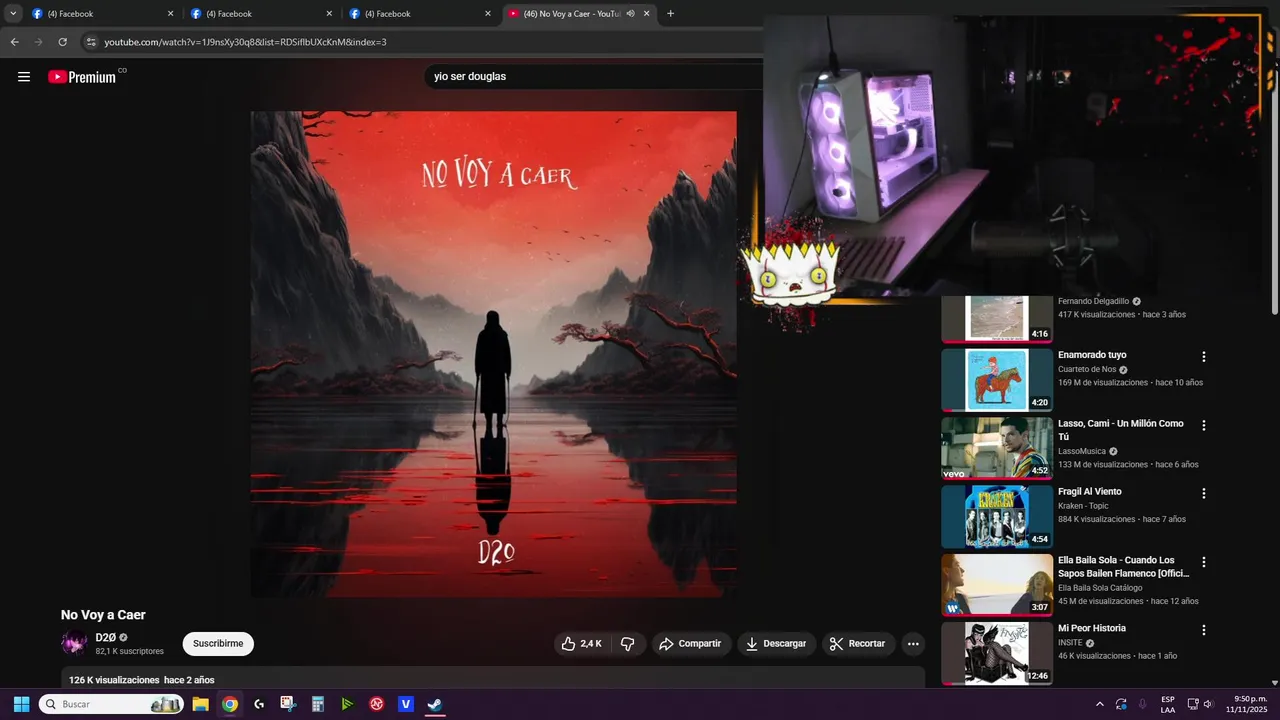Open the Windows Start menu
Viewport: 1280px width, 720px height.
[21, 704]
